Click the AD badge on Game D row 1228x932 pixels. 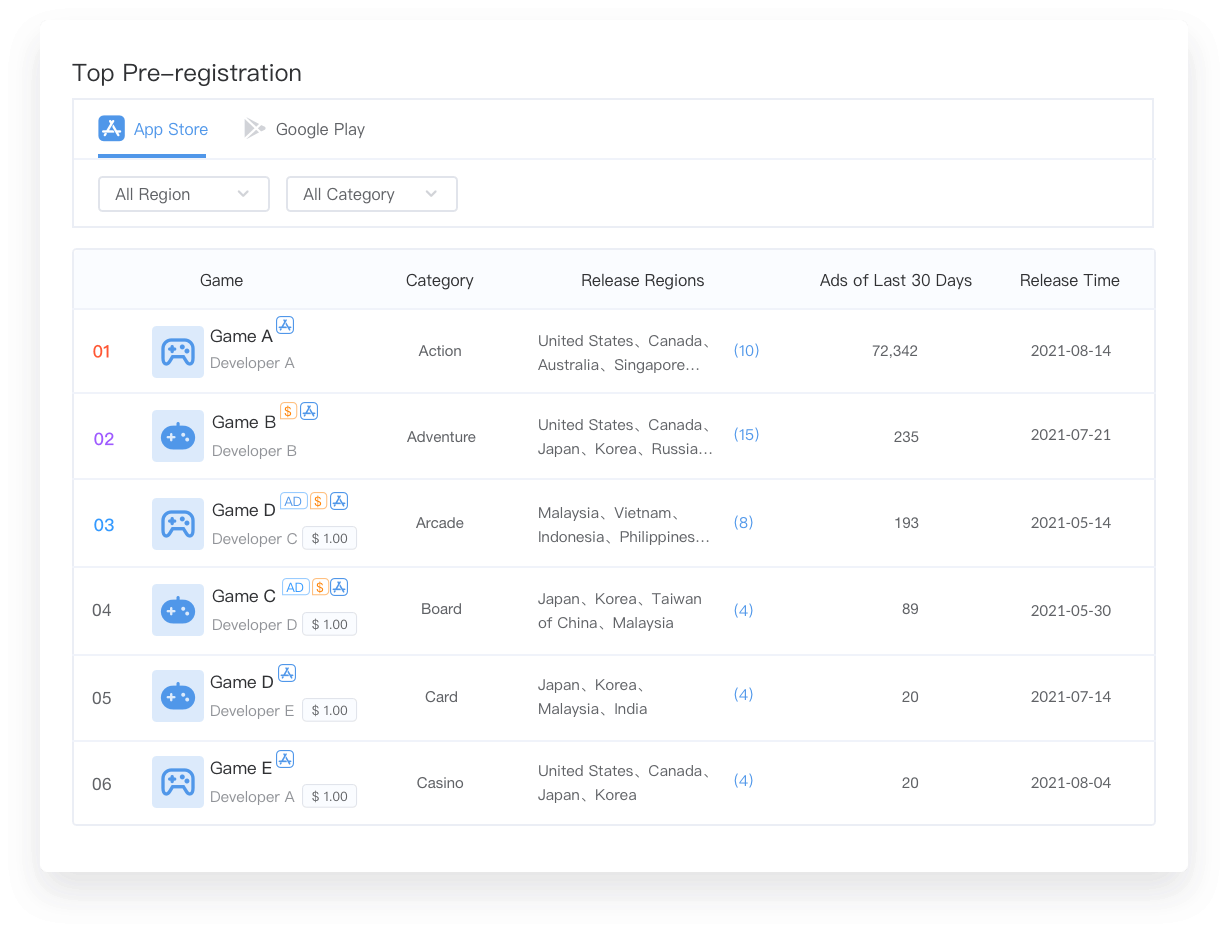click(293, 501)
